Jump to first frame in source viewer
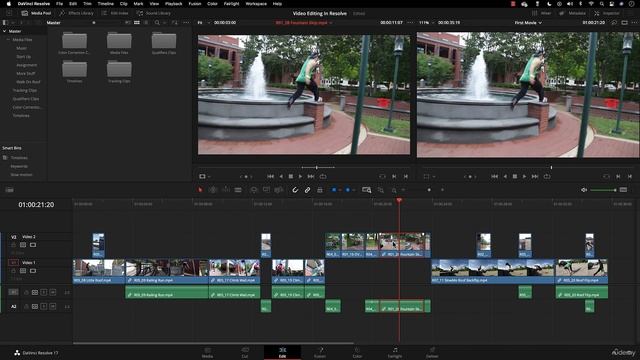 271,176
